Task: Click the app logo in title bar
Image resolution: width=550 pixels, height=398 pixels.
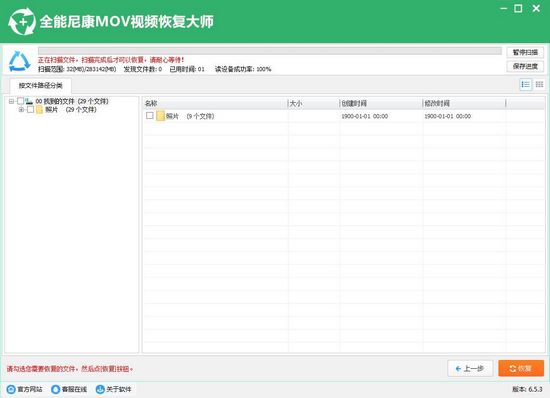Action: click(22, 22)
